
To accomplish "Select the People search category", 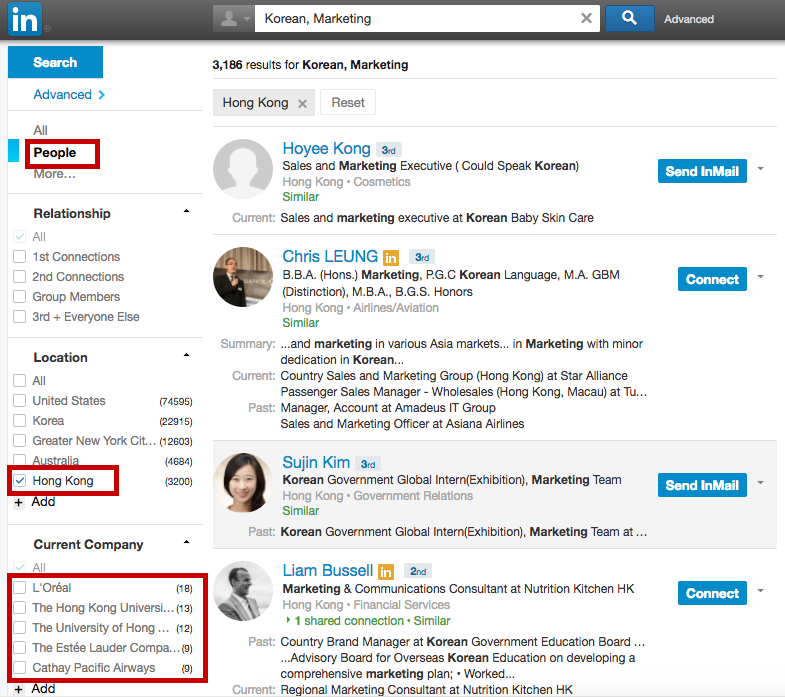I will pos(55,153).
